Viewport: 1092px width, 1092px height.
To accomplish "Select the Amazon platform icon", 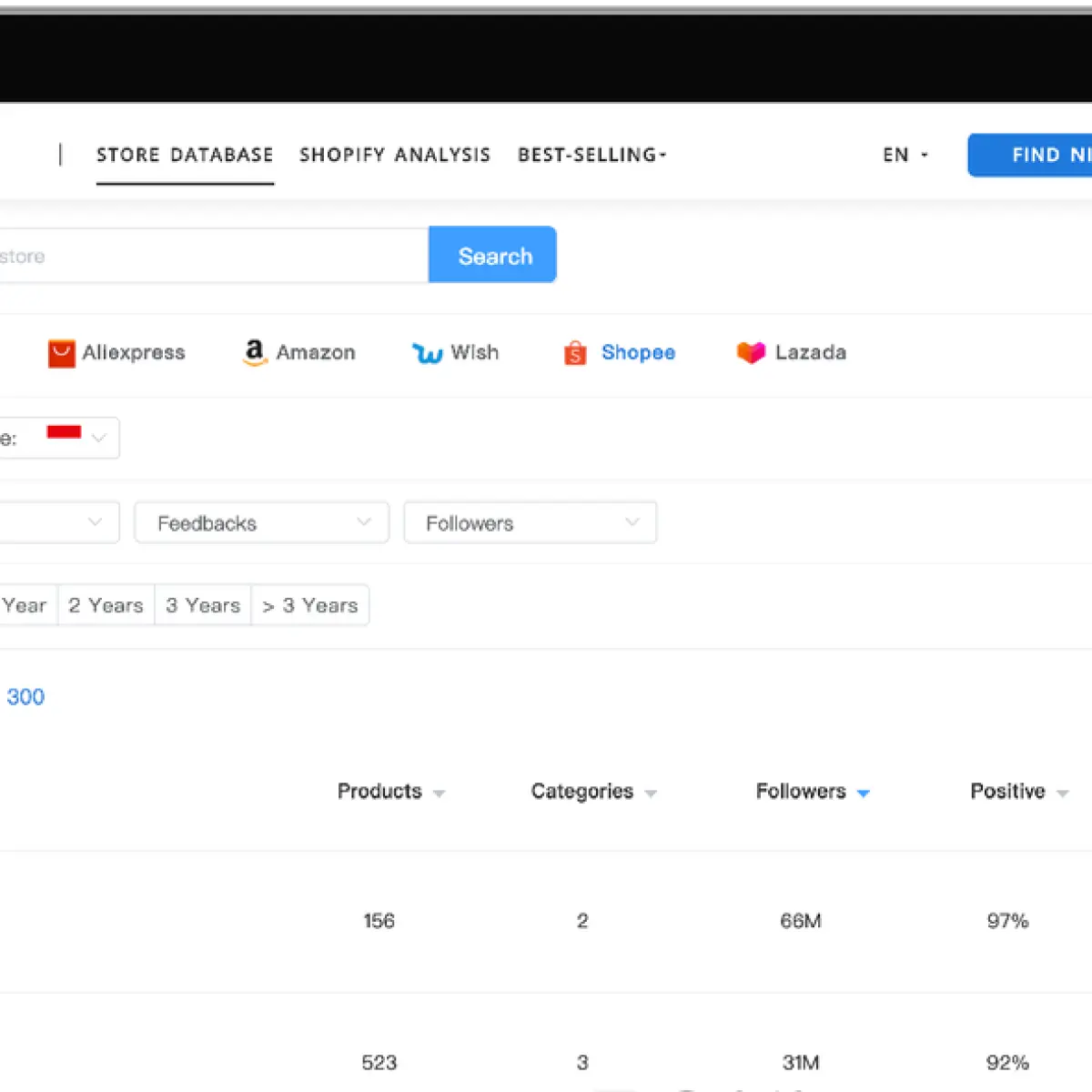I will (255, 352).
